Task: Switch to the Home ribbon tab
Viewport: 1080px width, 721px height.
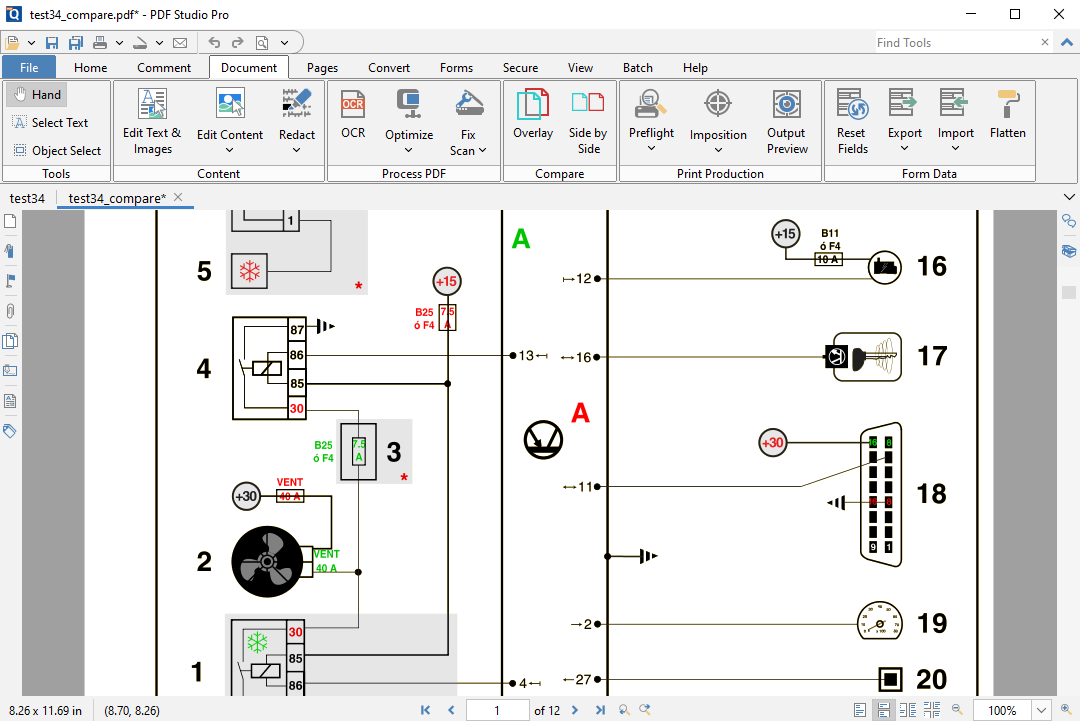Action: [x=90, y=67]
